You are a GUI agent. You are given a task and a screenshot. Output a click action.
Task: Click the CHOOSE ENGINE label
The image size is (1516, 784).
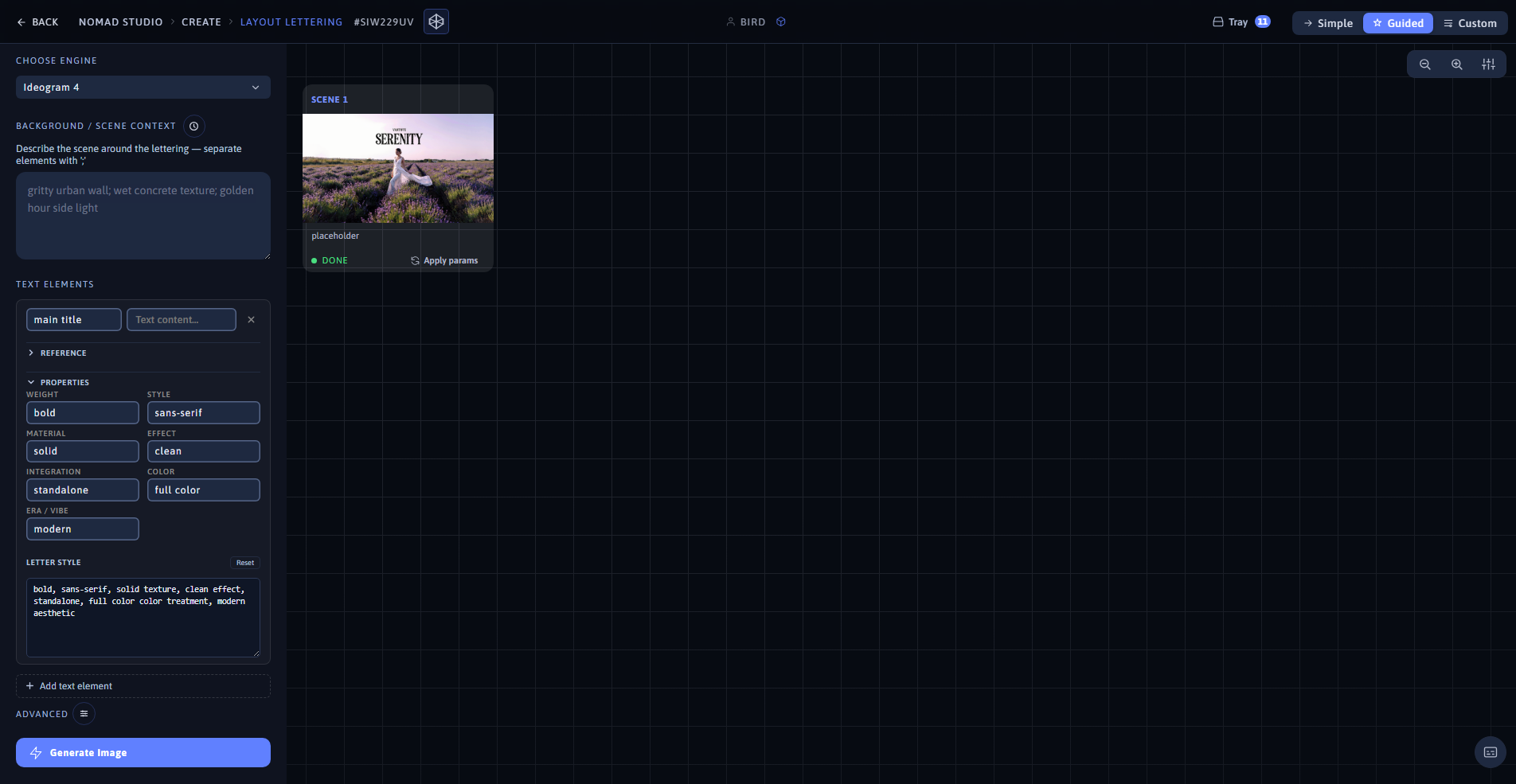point(57,60)
